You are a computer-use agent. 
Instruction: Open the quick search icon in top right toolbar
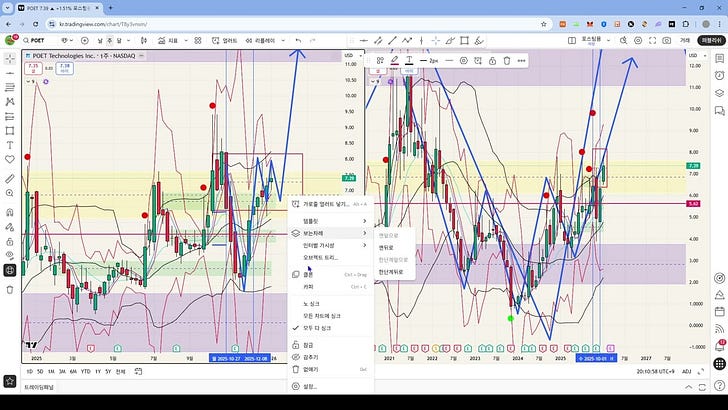(624, 41)
